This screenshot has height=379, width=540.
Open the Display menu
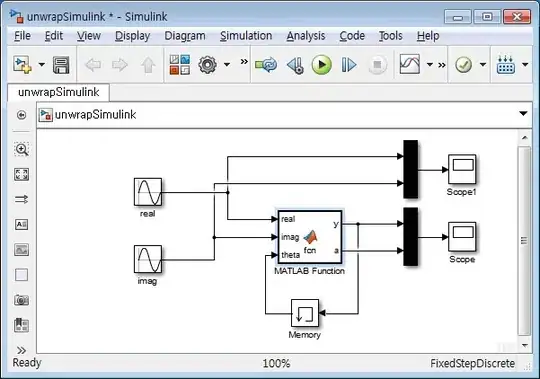coord(133,36)
